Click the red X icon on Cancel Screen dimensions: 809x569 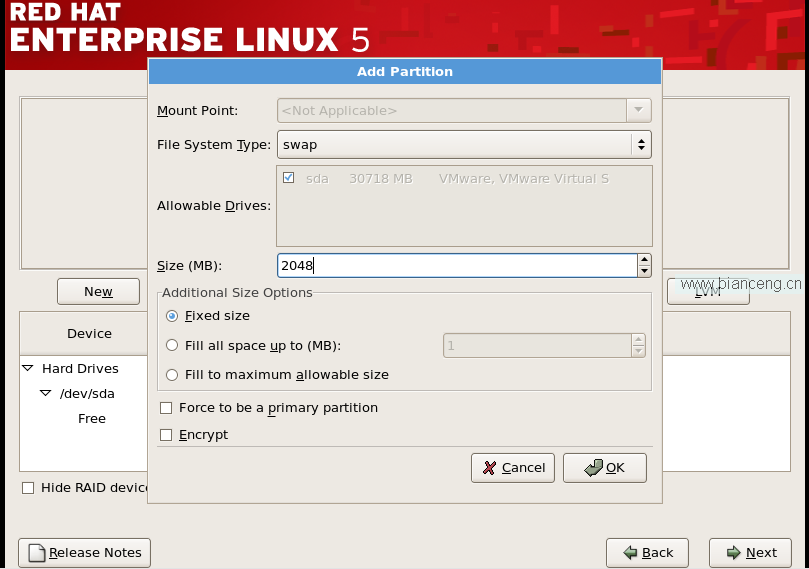click(489, 468)
